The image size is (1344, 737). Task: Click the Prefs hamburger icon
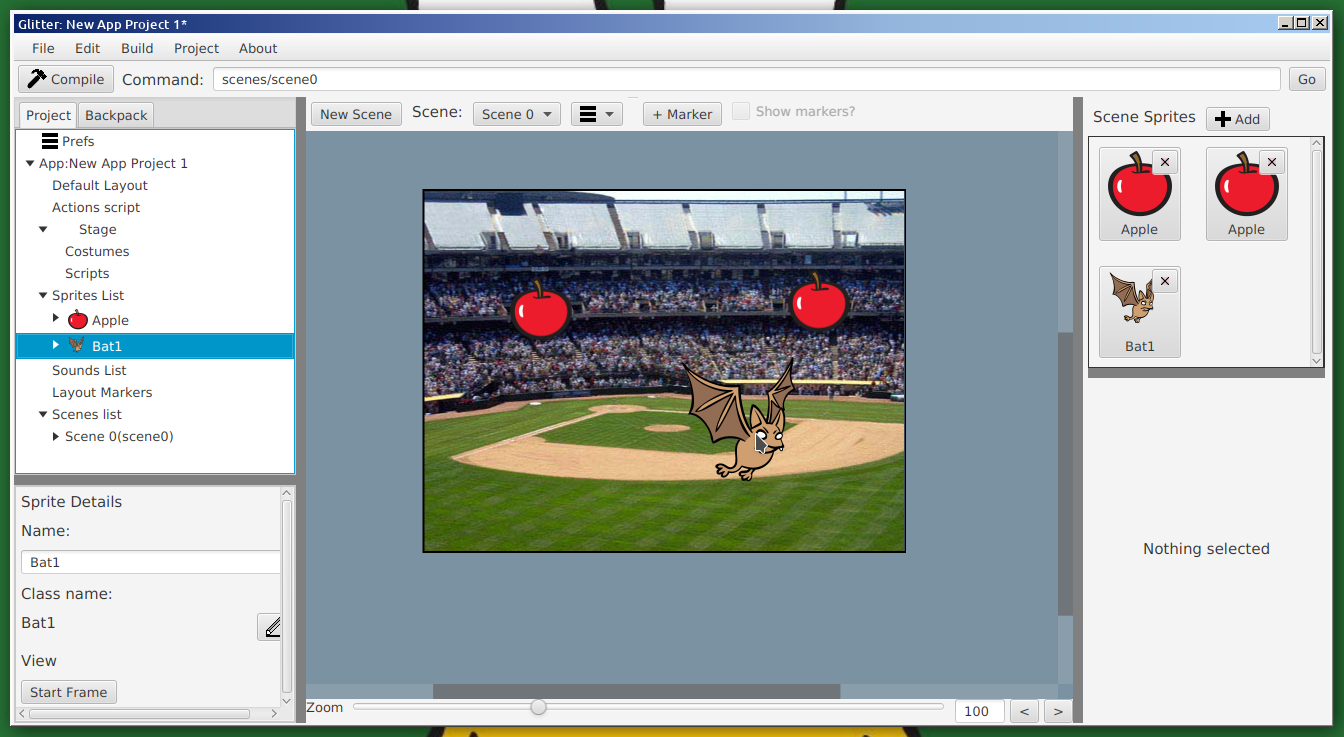tap(49, 141)
